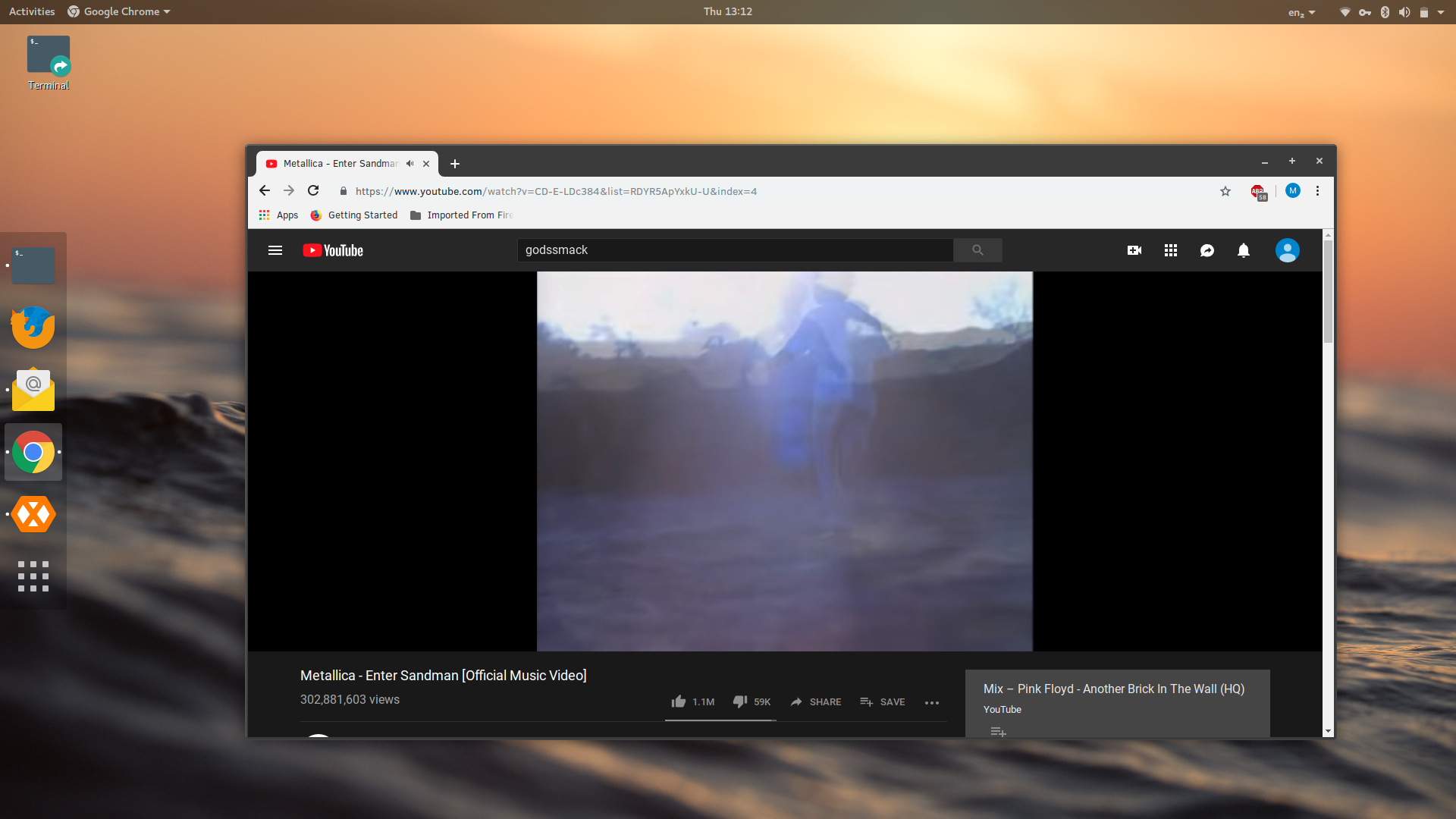The width and height of the screenshot is (1456, 819).
Task: Mute the tab via speaker icon
Action: tap(410, 164)
